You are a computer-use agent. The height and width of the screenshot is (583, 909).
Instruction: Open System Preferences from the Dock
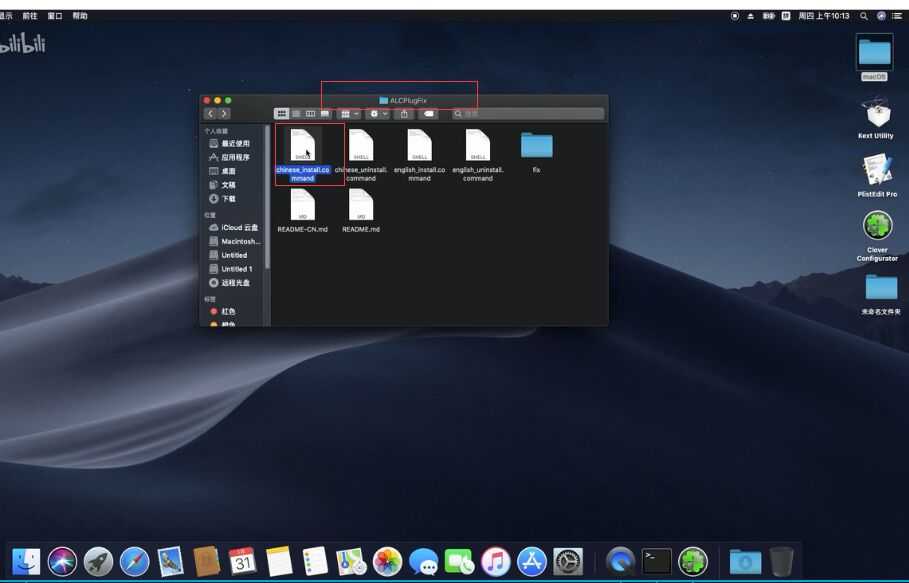point(568,561)
